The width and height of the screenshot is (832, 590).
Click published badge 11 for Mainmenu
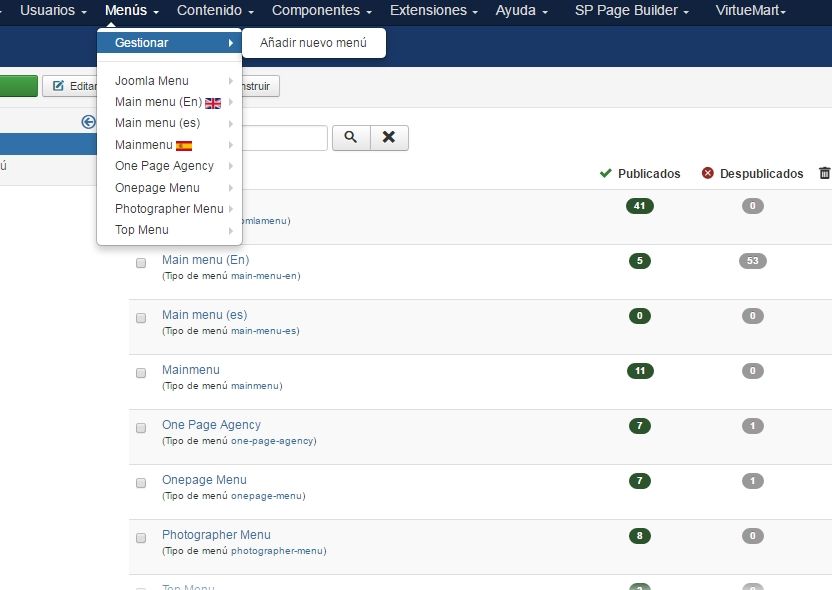click(640, 371)
